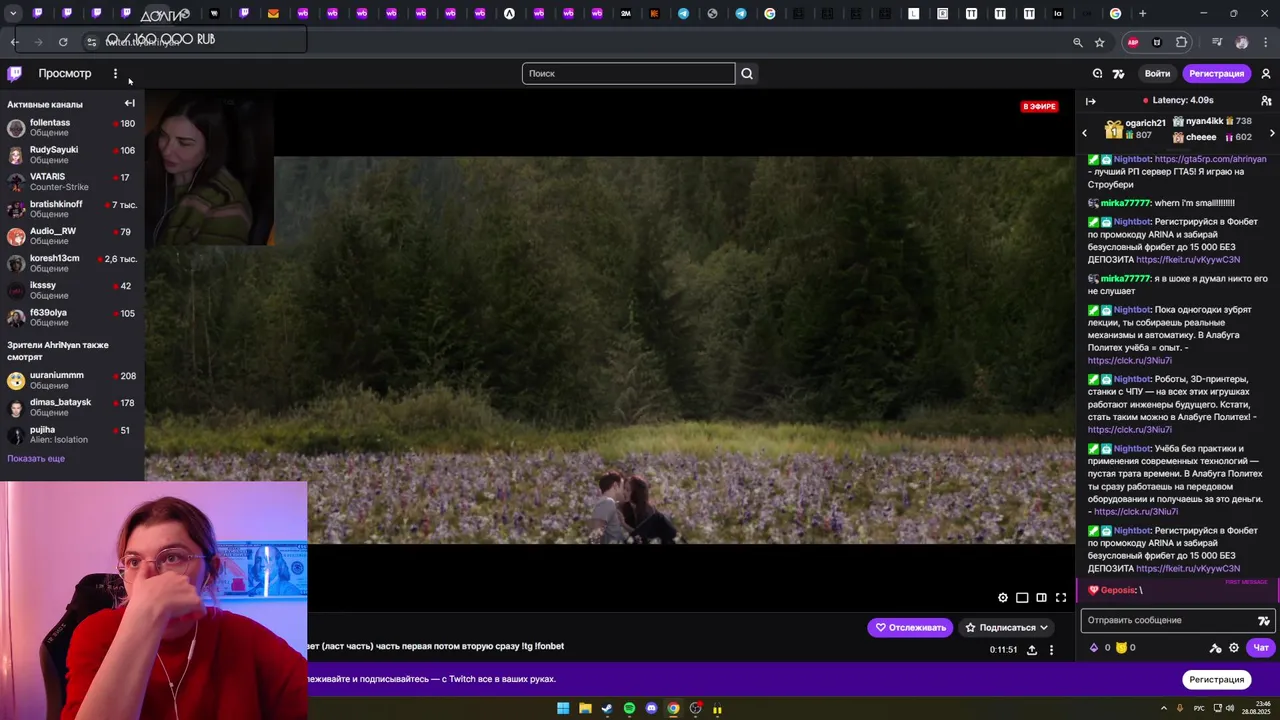Image resolution: width=1280 pixels, height=720 pixels.
Task: Open the uuraniummm channel
Action: (72, 380)
